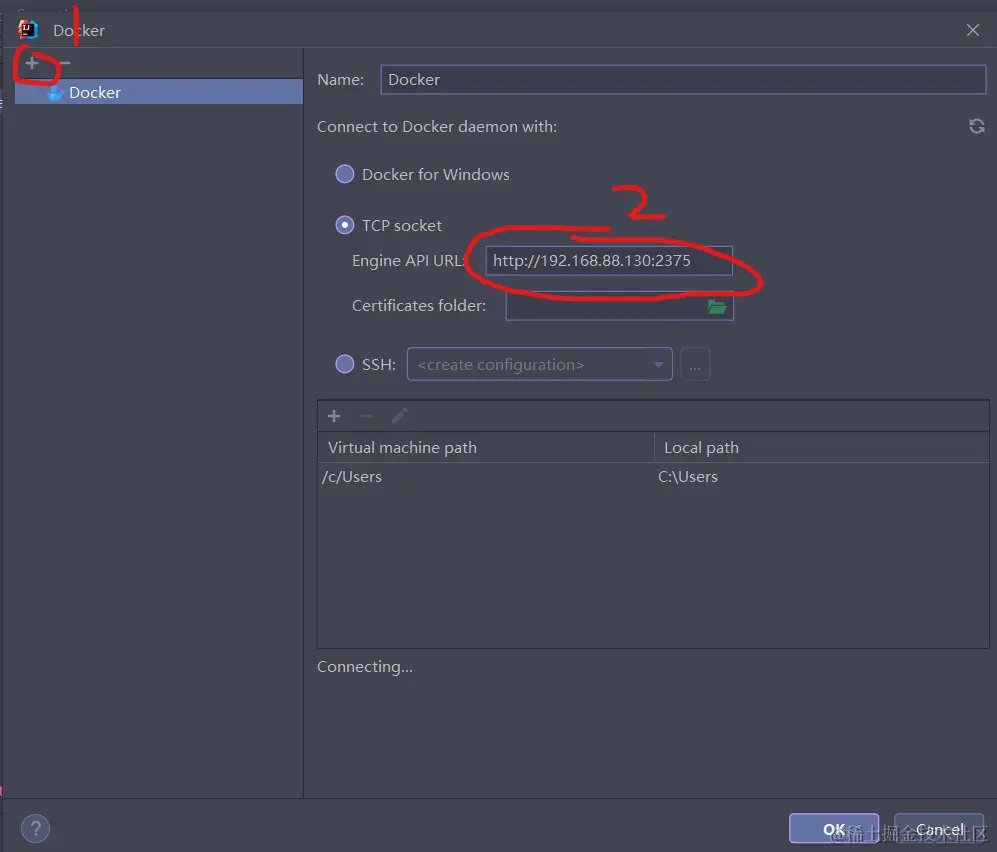Edit the Engine API URL field
Viewport: 997px width, 852px height.
tap(609, 261)
